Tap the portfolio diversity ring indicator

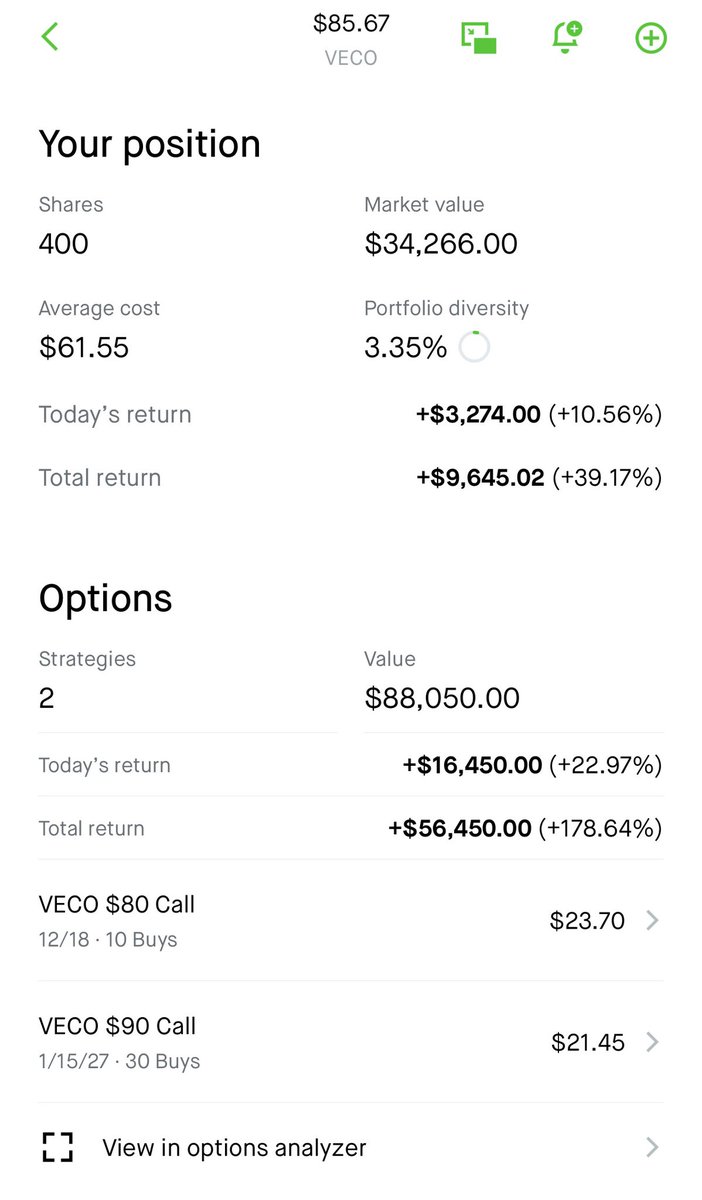[474, 347]
